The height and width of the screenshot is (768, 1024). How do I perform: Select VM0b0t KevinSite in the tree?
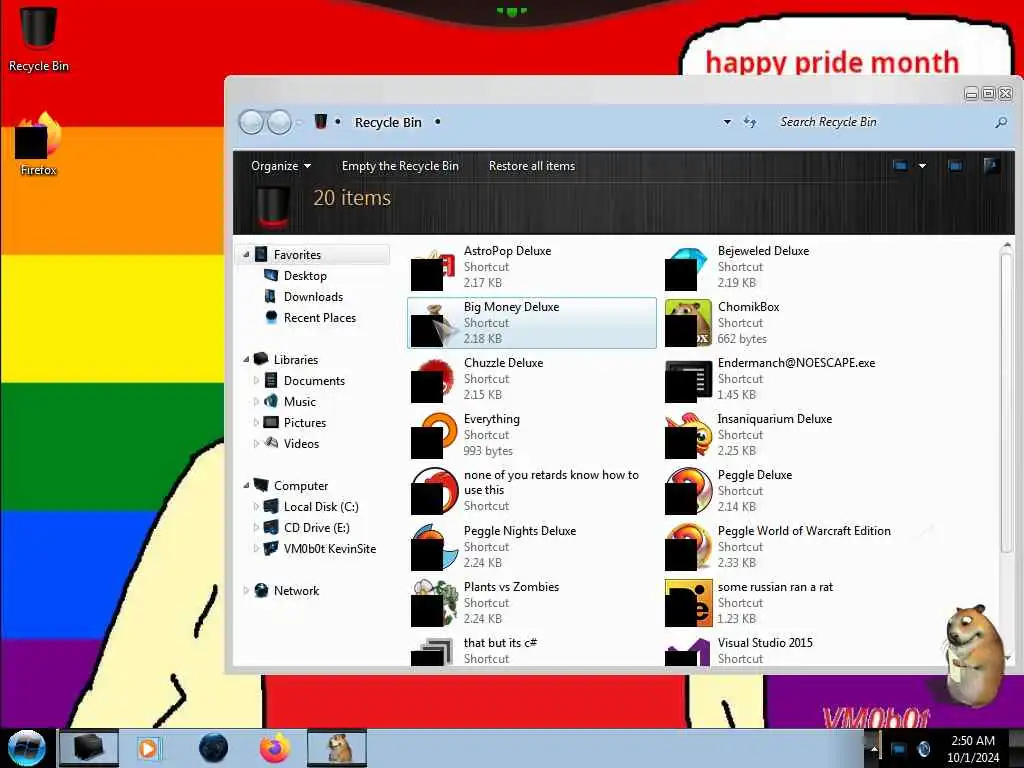329,549
